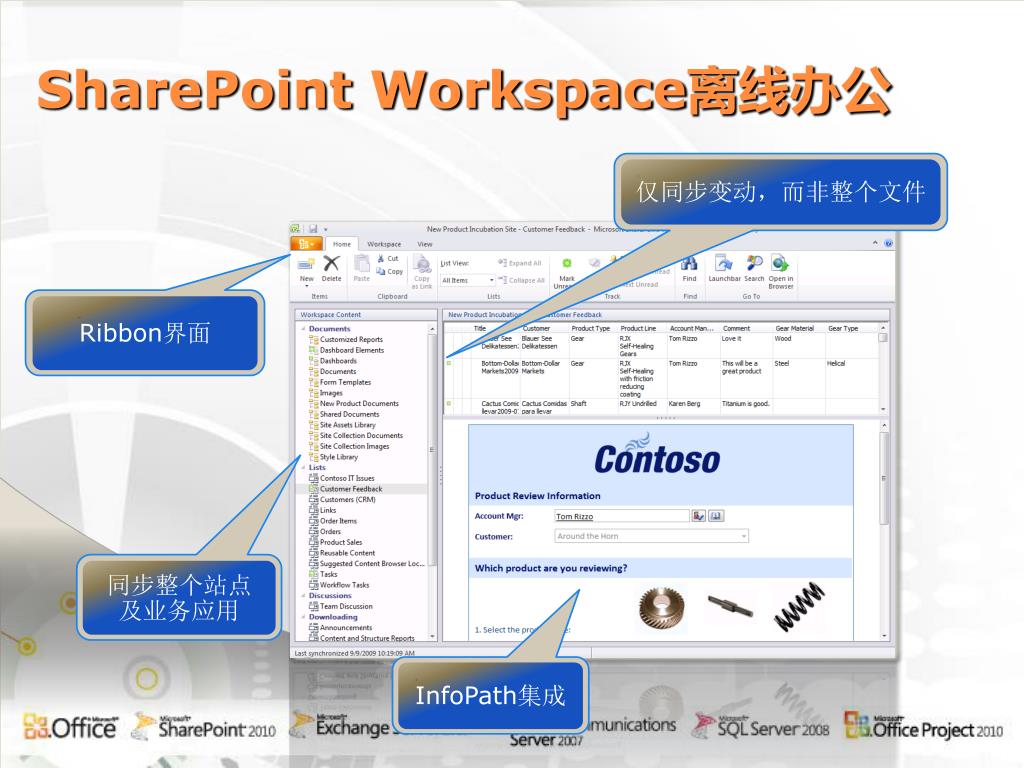The image size is (1024, 768).
Task: Click the Delete X icon
Action: click(332, 263)
